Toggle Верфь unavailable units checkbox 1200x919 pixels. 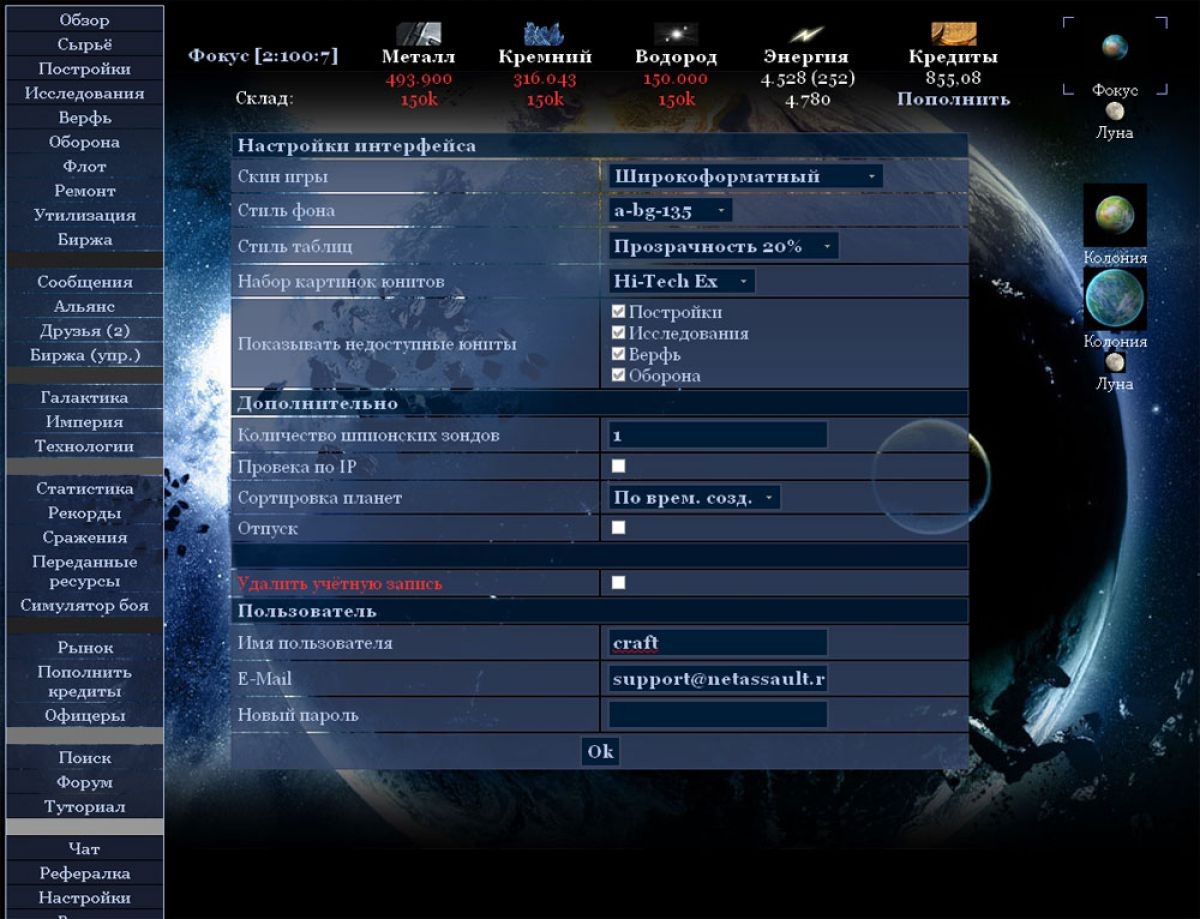click(618, 354)
